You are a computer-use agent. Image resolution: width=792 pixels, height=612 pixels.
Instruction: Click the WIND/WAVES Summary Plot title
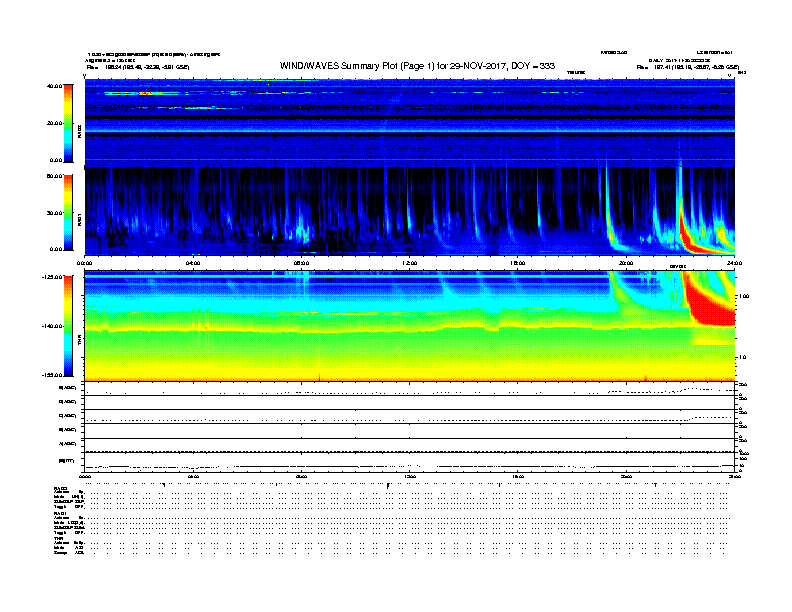[x=417, y=66]
